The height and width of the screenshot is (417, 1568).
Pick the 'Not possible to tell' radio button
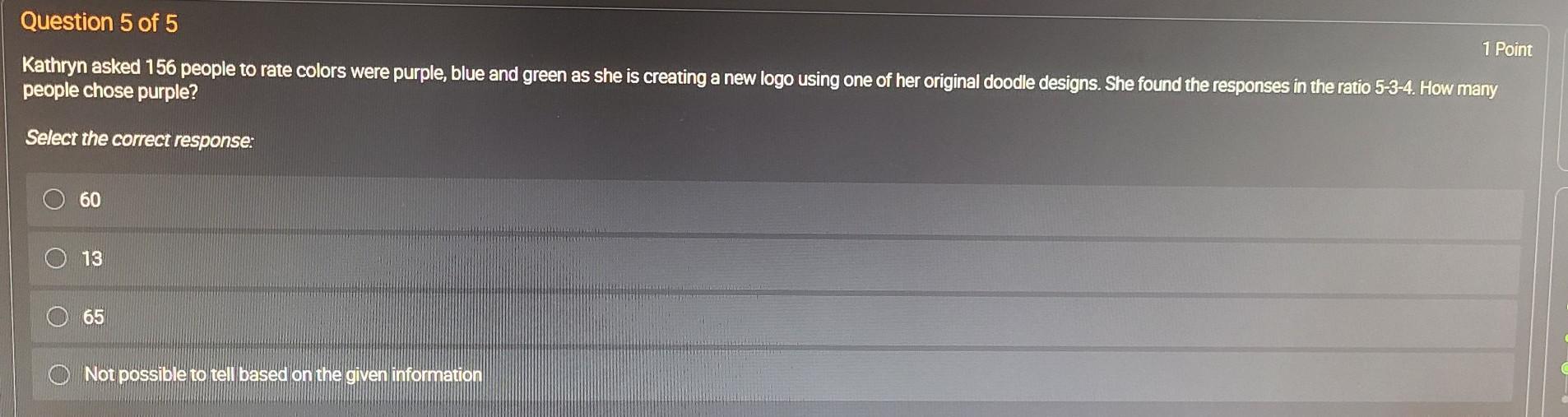click(x=58, y=374)
